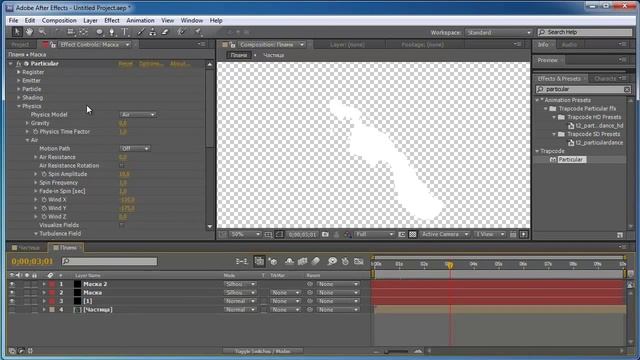This screenshot has width=640, height=360.
Task: Open the Graph Editor
Action: [359, 261]
